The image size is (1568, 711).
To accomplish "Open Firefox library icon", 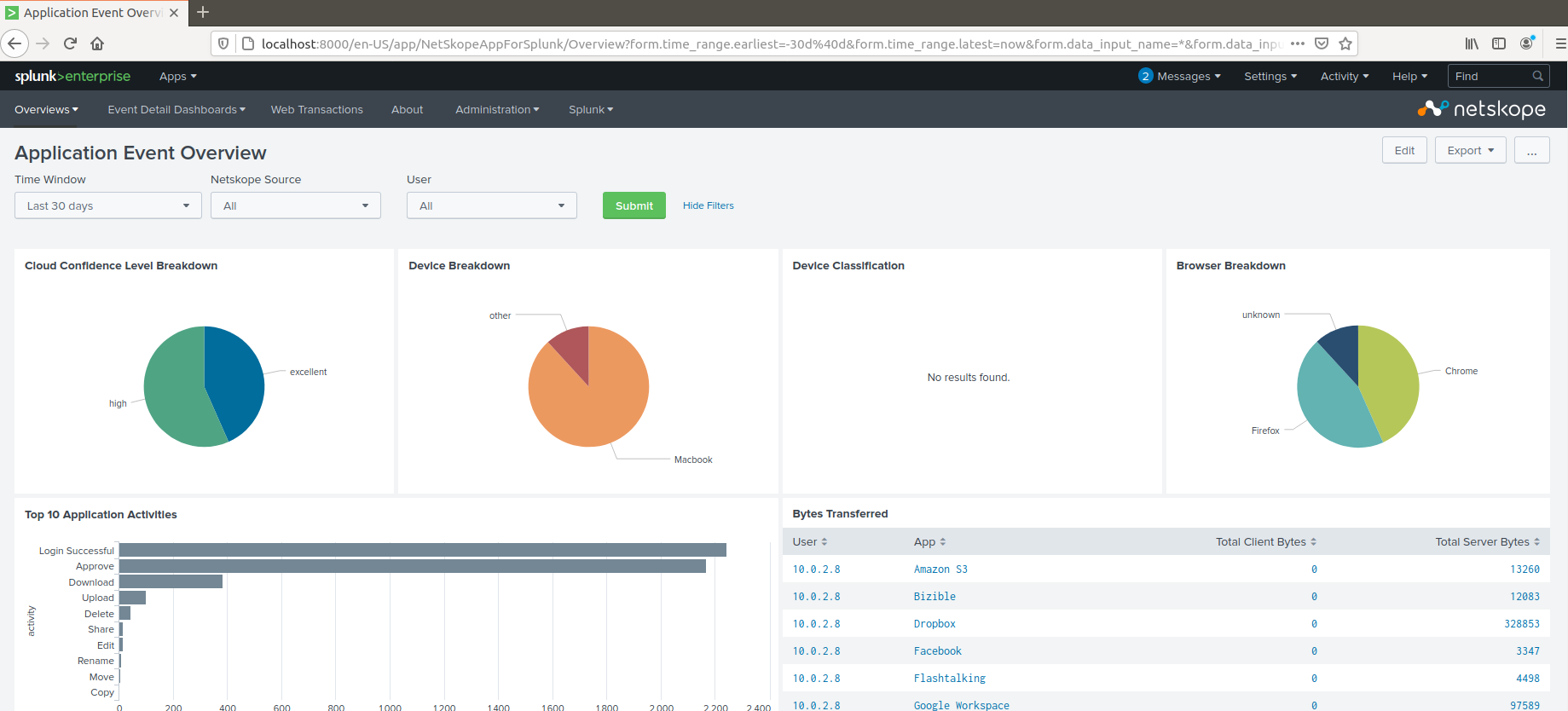I will click(1472, 43).
